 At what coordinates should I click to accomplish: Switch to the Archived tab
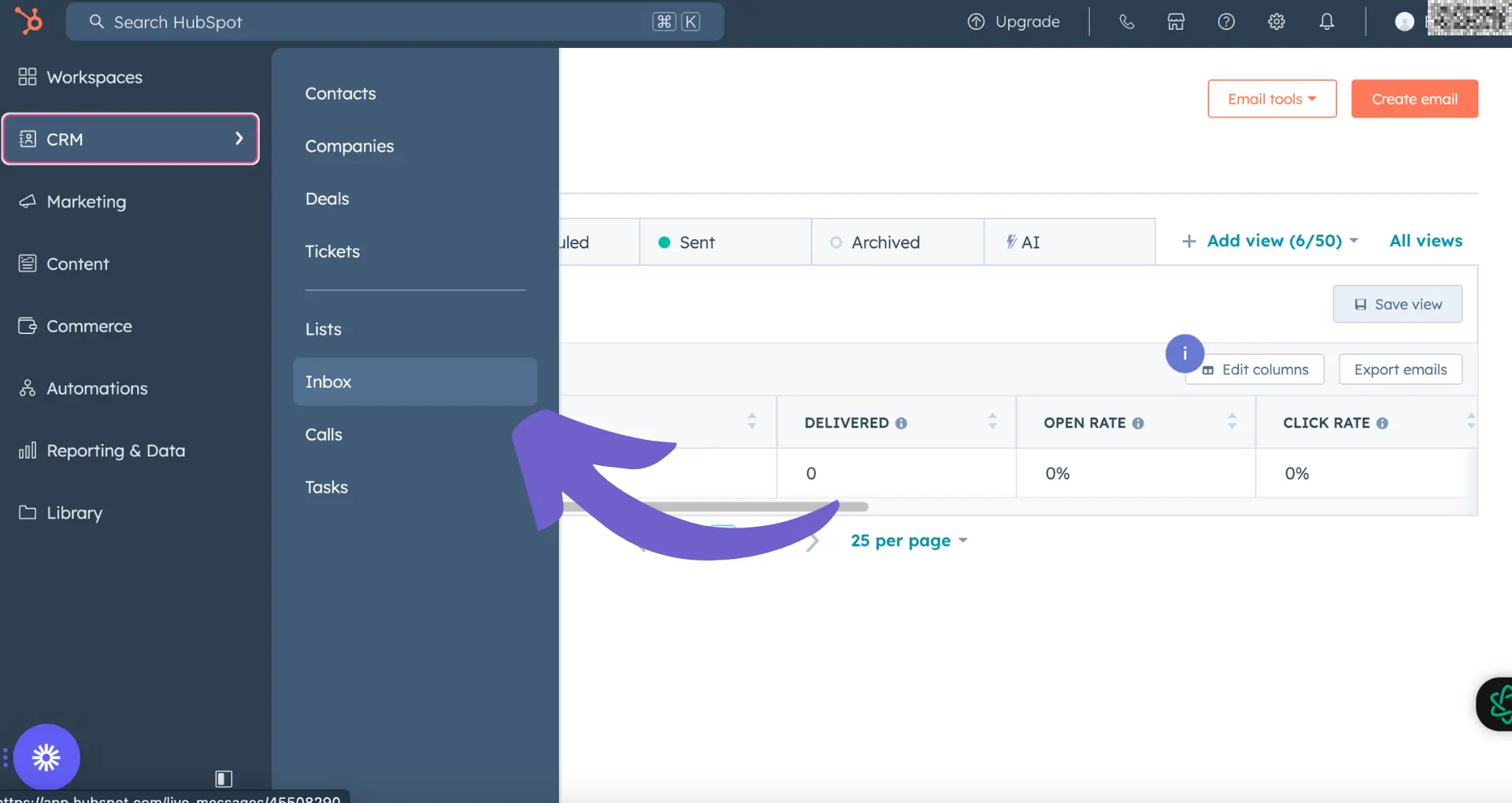coord(898,242)
